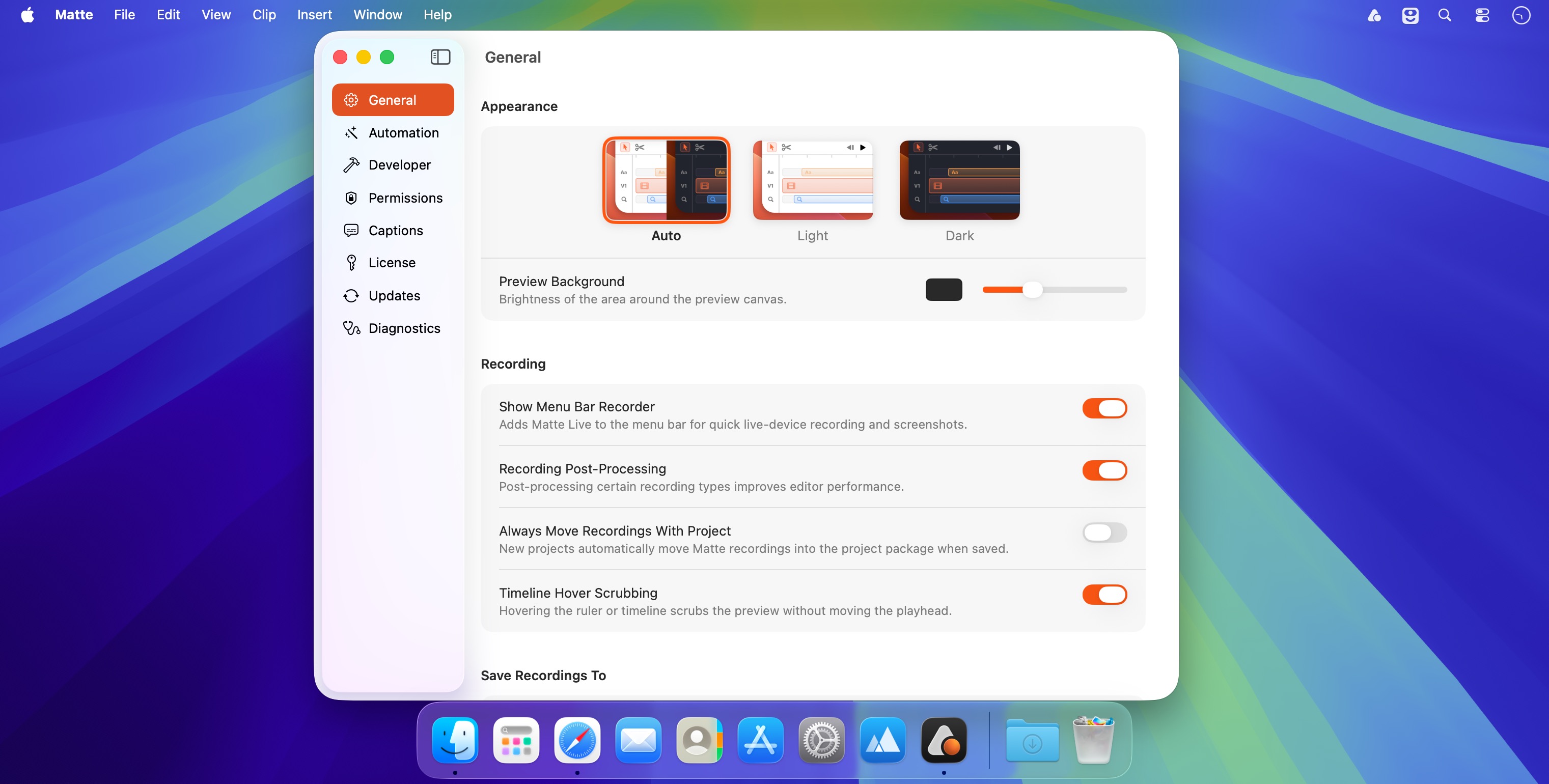Open the blue mountain app in the dock
Screen dimensions: 1549x784
[x=882, y=740]
